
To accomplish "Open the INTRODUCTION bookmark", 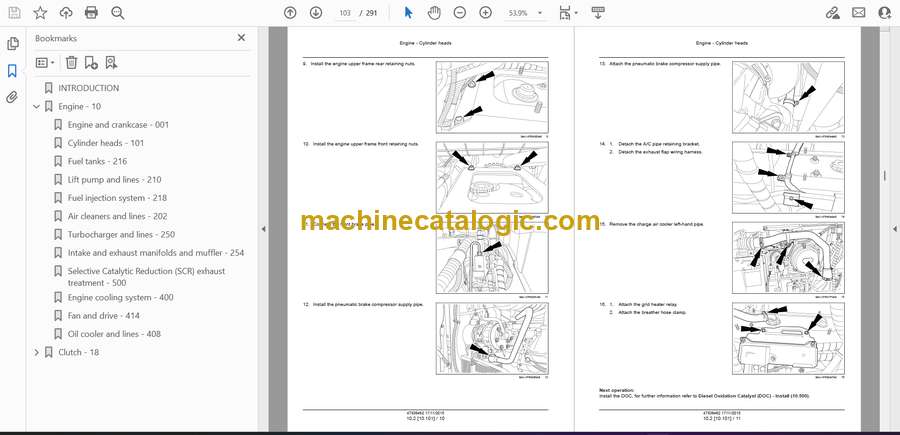I will [x=88, y=88].
